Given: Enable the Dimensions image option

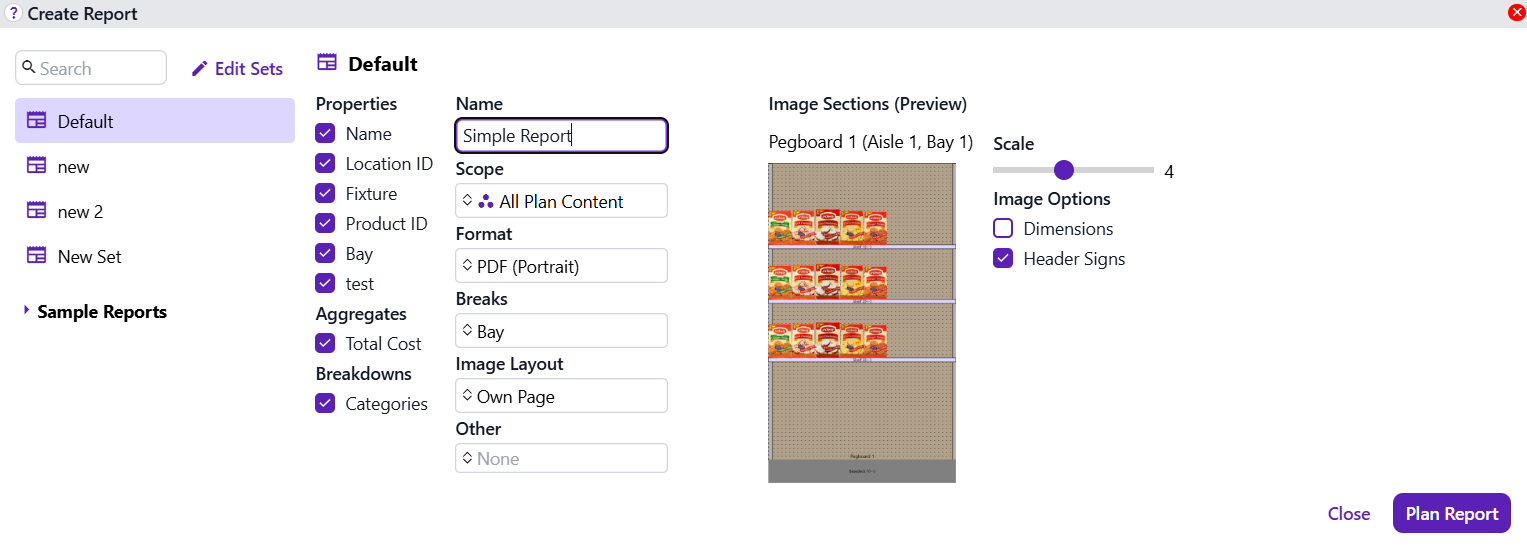Looking at the screenshot, I should (x=1003, y=229).
